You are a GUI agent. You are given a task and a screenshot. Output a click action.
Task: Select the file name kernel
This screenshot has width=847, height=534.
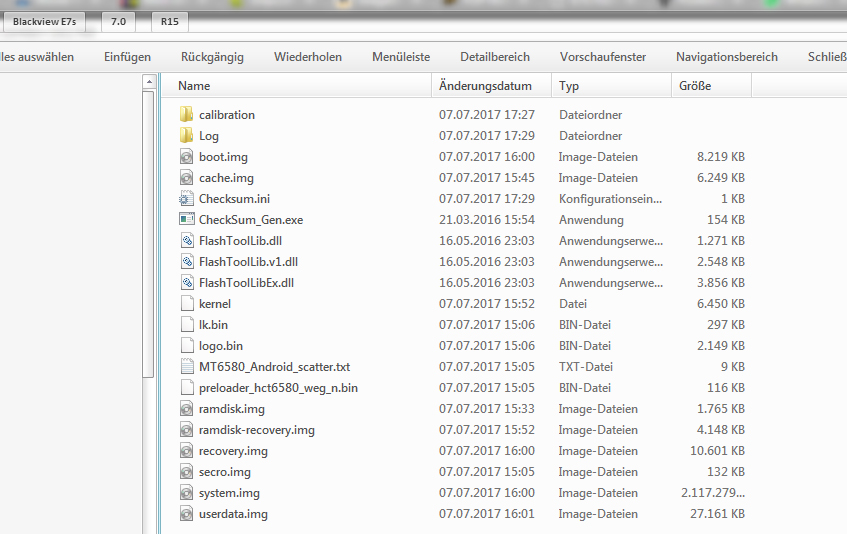point(214,304)
